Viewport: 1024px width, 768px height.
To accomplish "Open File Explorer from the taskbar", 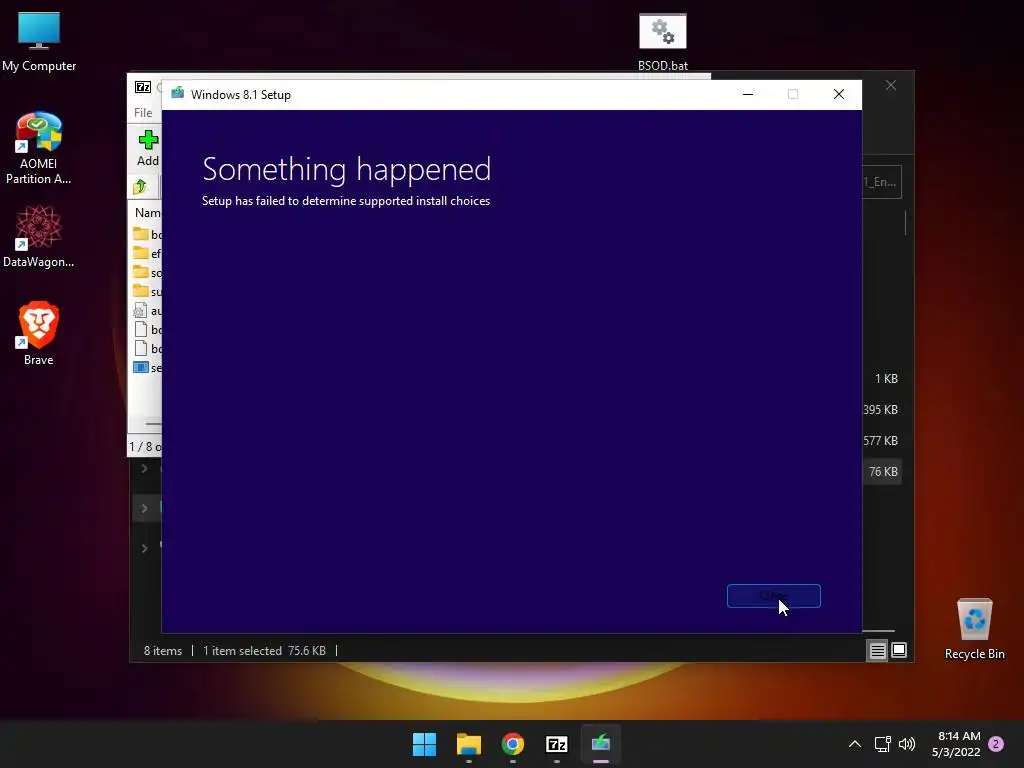I will [x=468, y=744].
